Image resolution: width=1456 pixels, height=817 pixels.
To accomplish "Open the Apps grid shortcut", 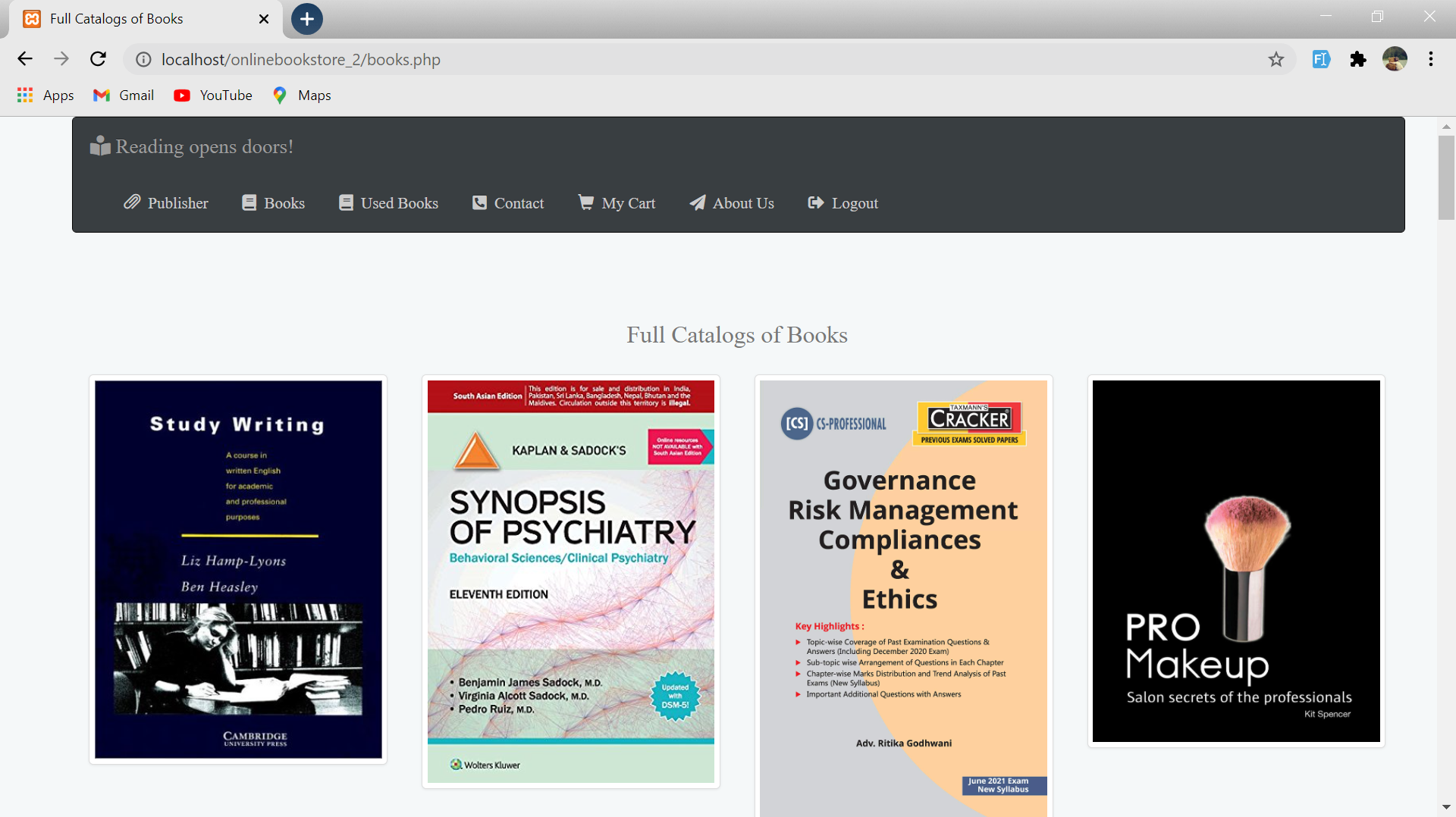I will [x=45, y=95].
